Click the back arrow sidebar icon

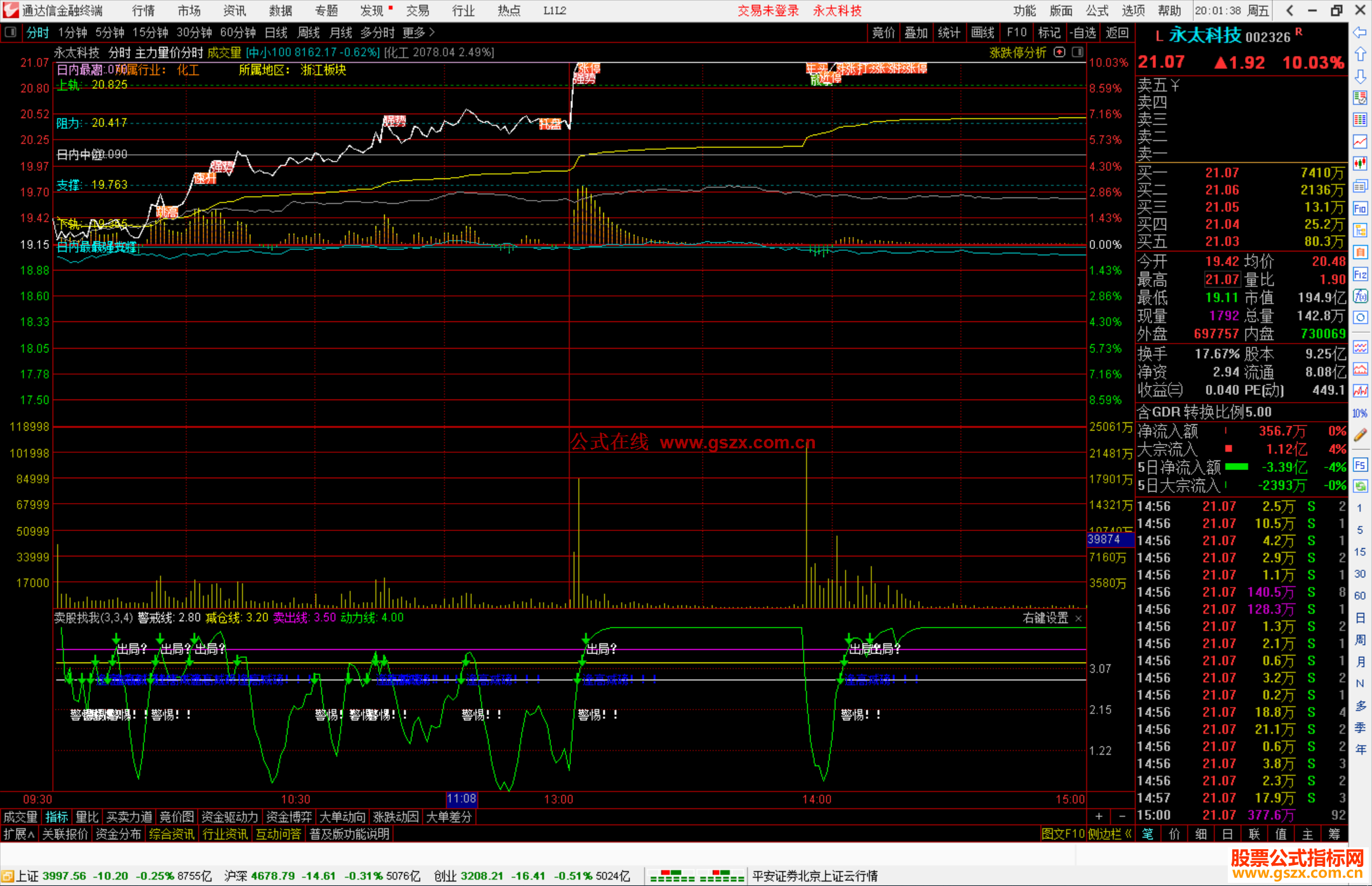click(1360, 32)
